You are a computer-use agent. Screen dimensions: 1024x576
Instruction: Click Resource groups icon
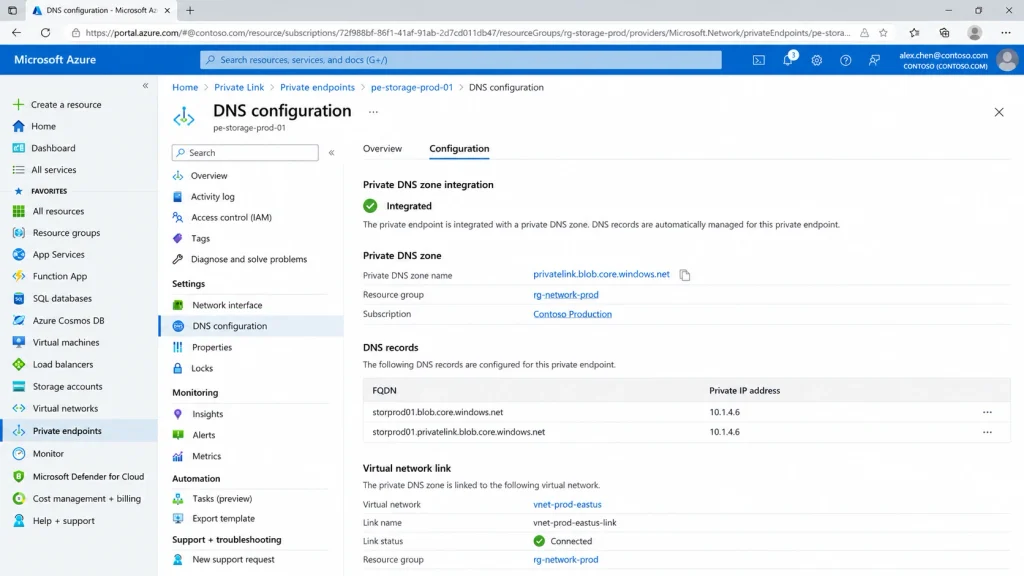(18, 232)
